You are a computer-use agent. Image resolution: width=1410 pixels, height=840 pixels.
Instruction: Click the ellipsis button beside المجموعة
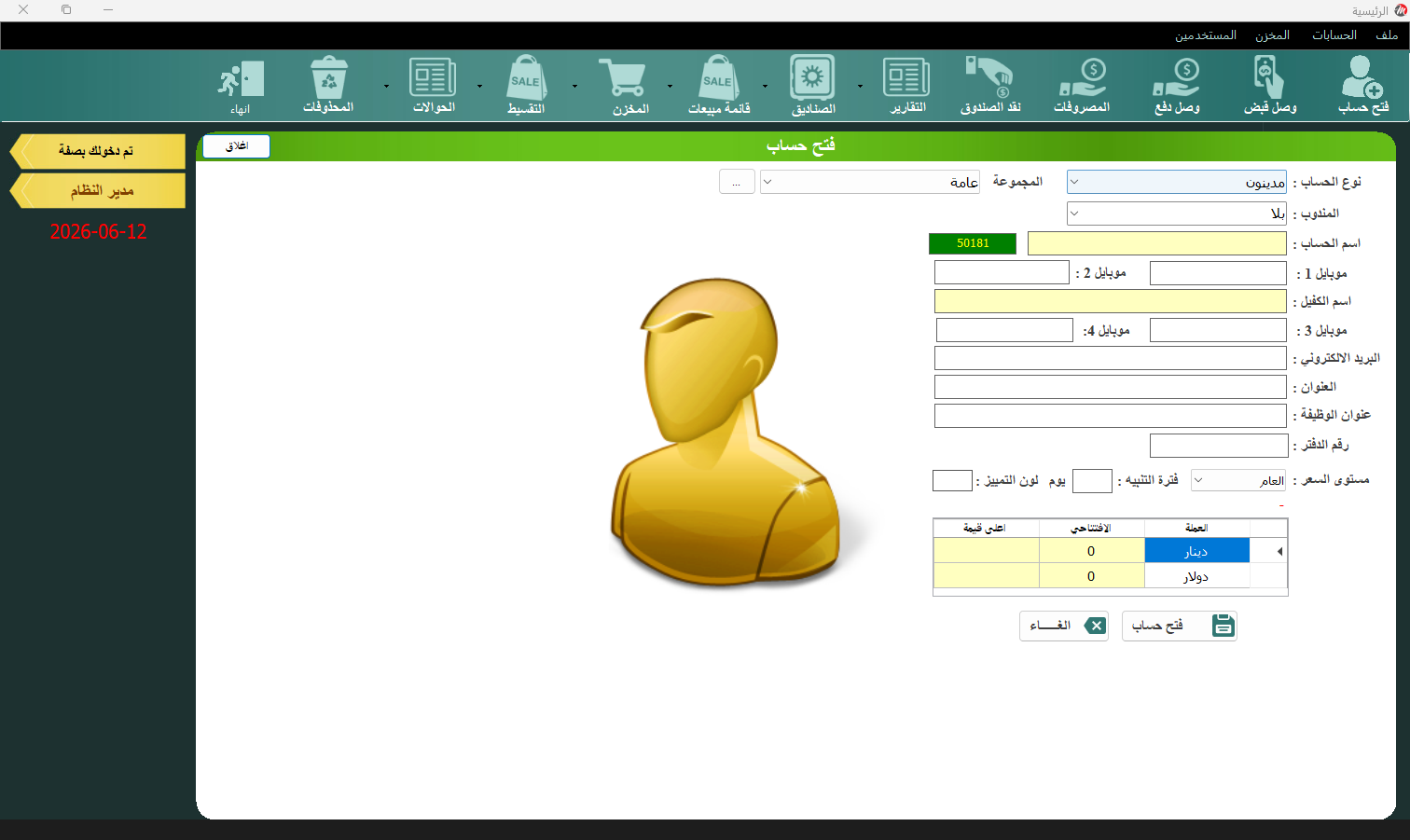(x=737, y=182)
